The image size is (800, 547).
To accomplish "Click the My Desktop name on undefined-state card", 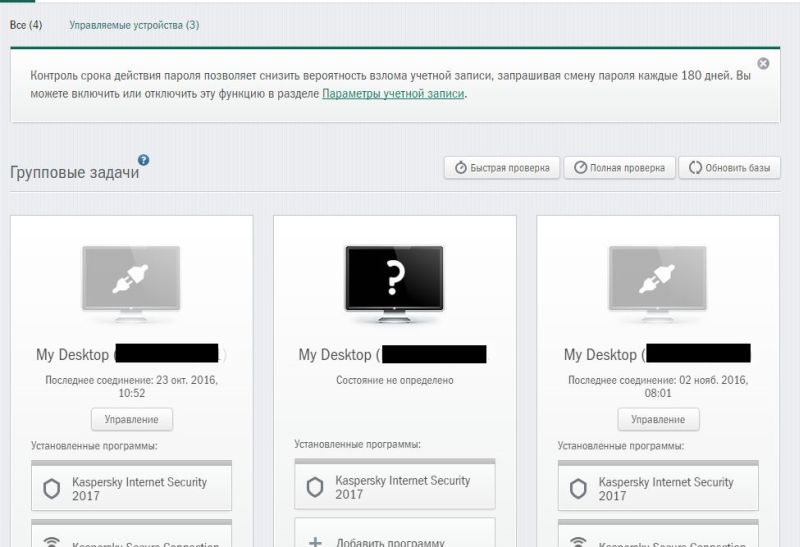I will coord(392,354).
